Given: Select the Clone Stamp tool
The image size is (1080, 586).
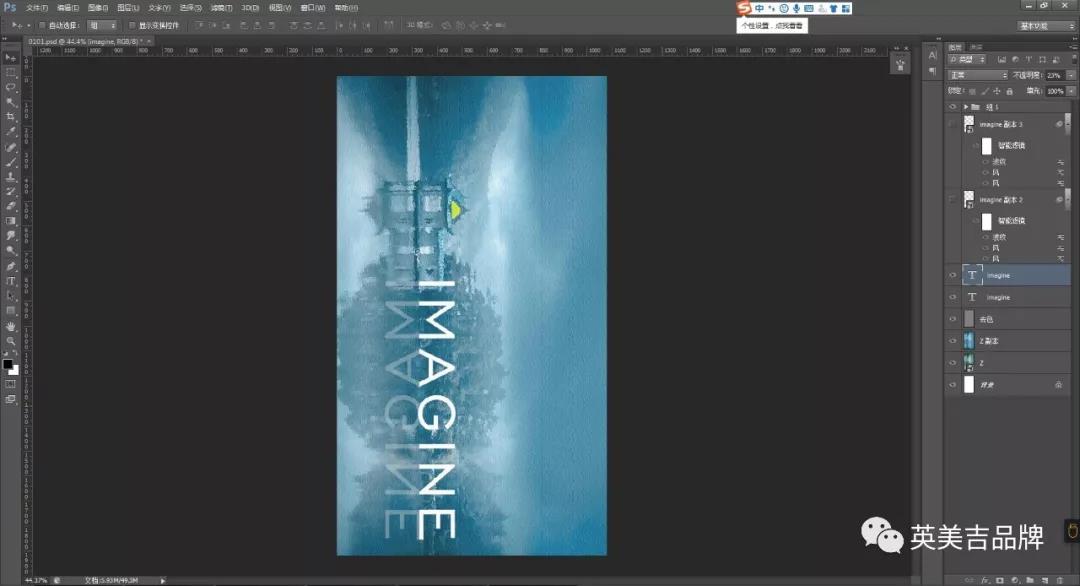Looking at the screenshot, I should click(x=10, y=177).
